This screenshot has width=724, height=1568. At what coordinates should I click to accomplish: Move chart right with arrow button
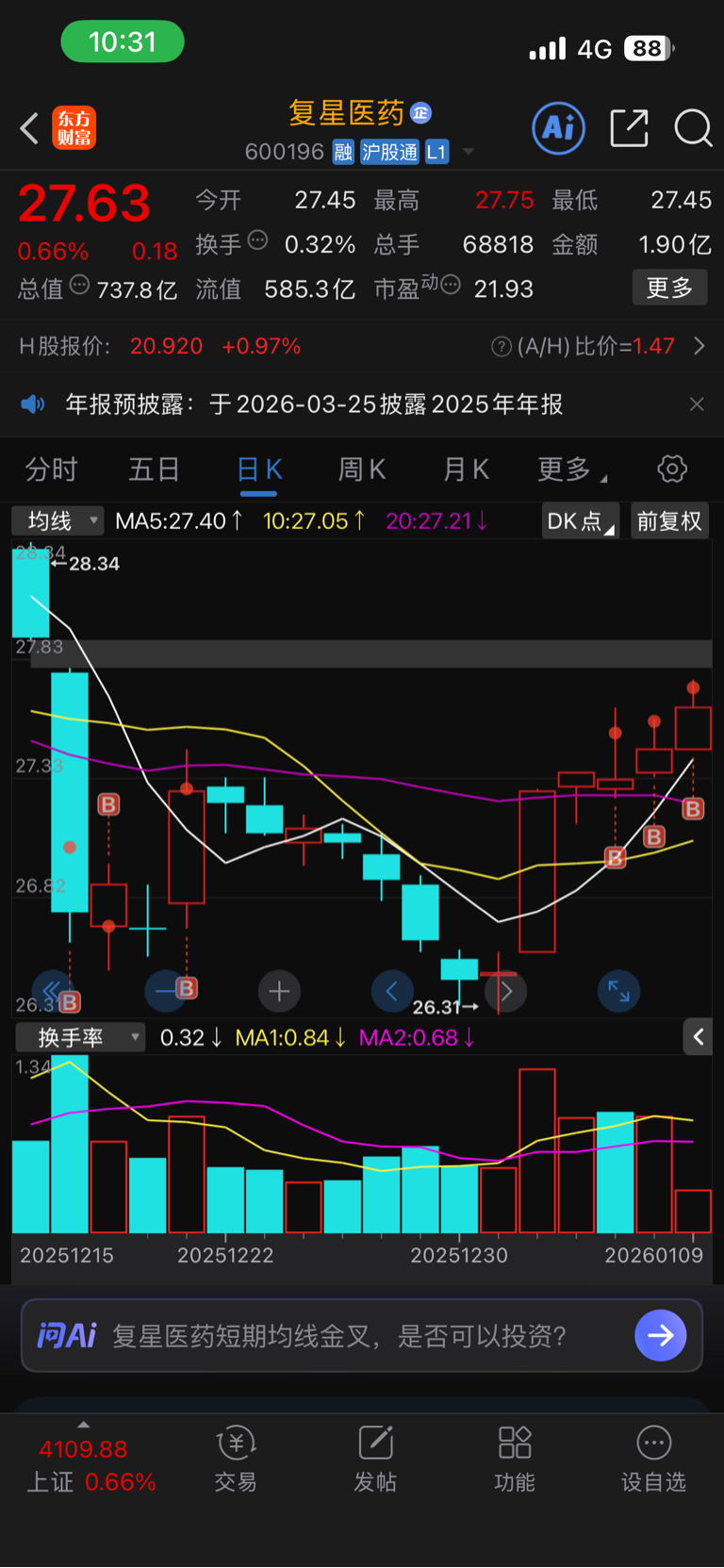pos(505,991)
